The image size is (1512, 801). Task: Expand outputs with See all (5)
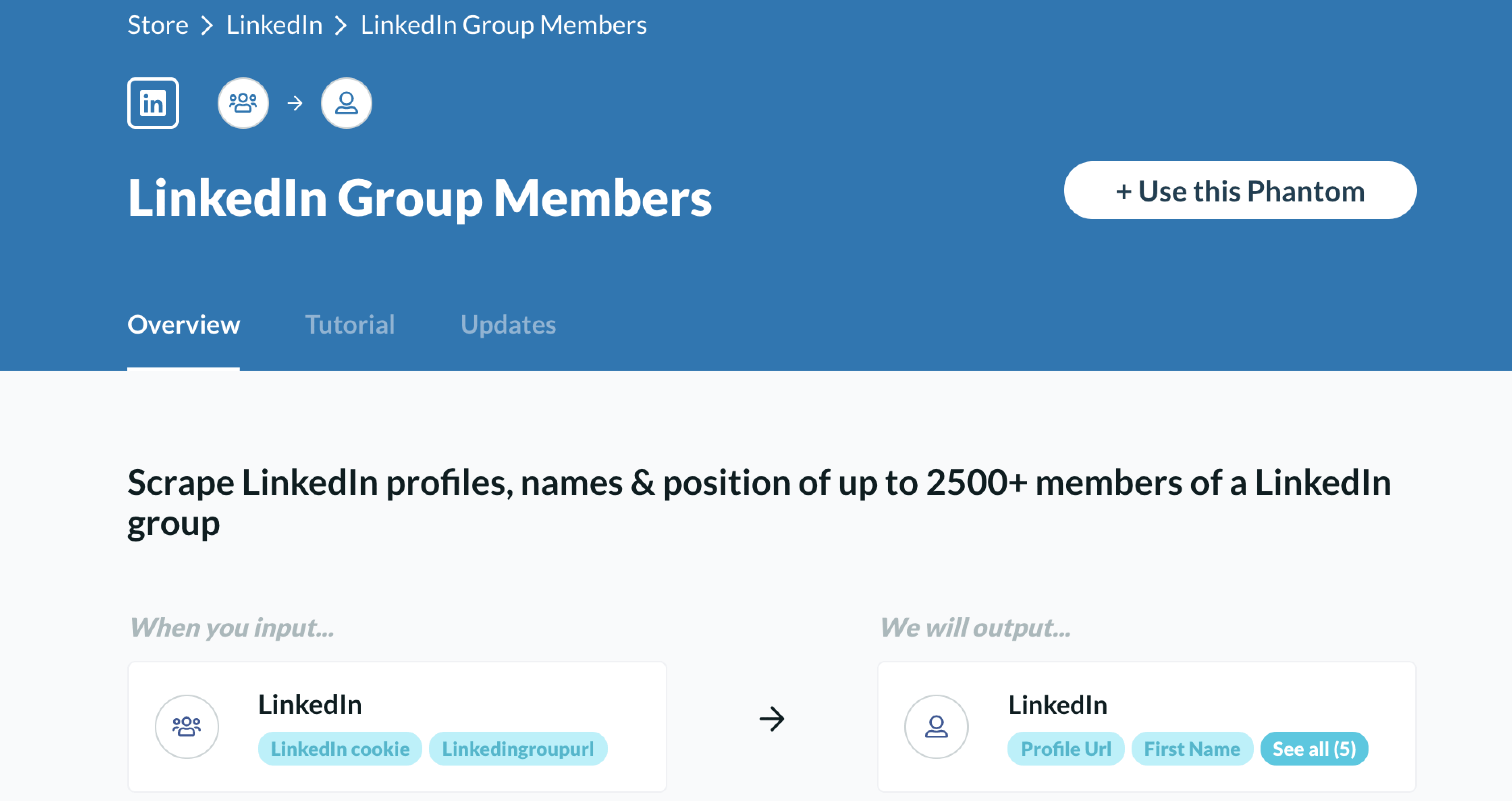[x=1314, y=749]
